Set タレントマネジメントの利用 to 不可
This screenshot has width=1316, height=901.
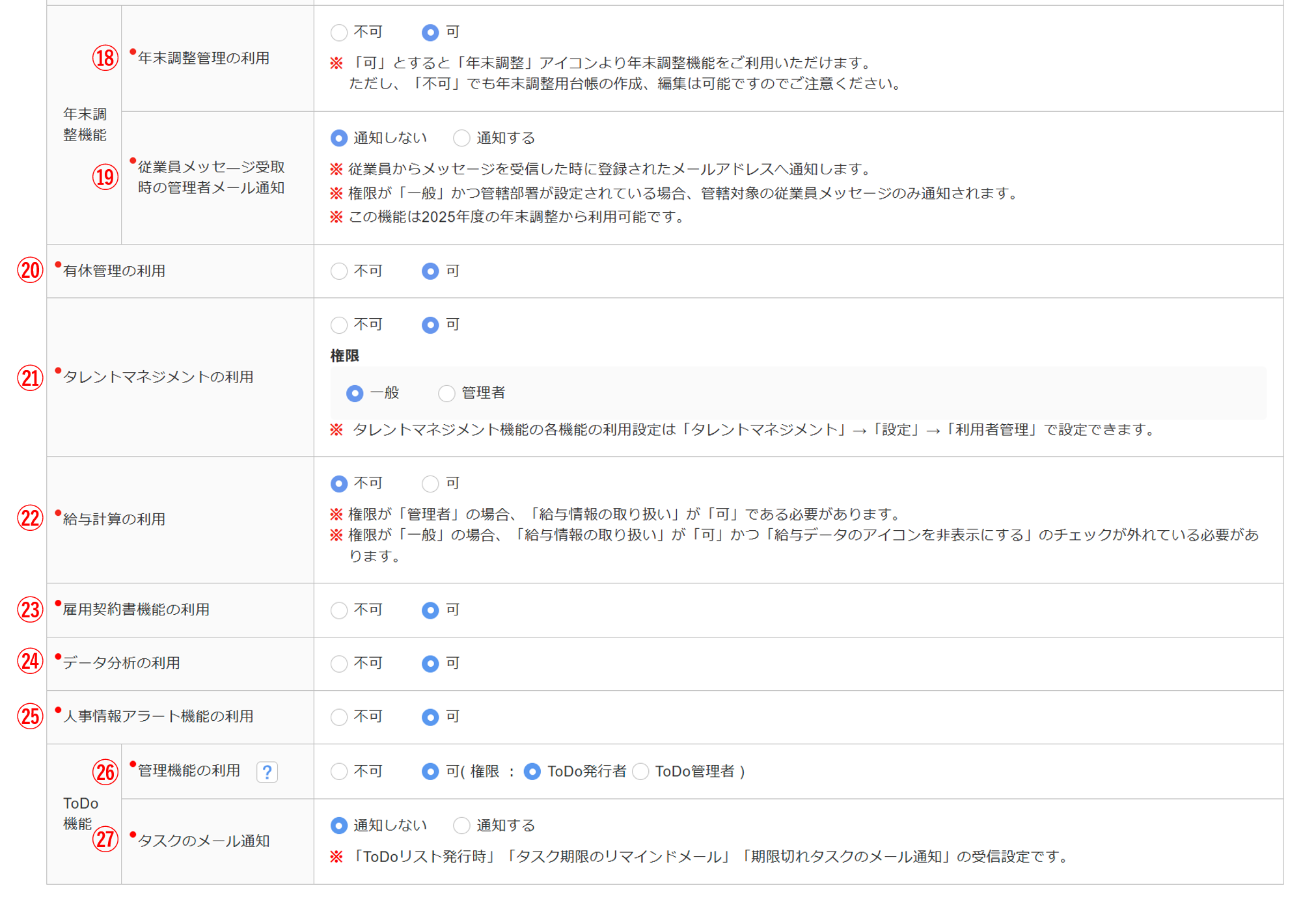[338, 325]
